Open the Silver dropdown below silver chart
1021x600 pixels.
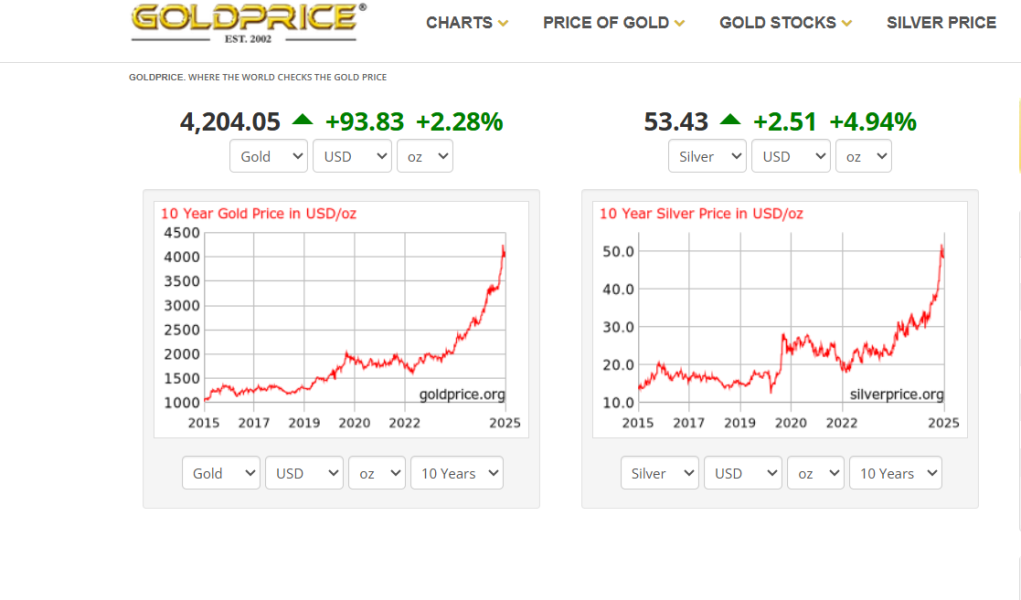(659, 473)
